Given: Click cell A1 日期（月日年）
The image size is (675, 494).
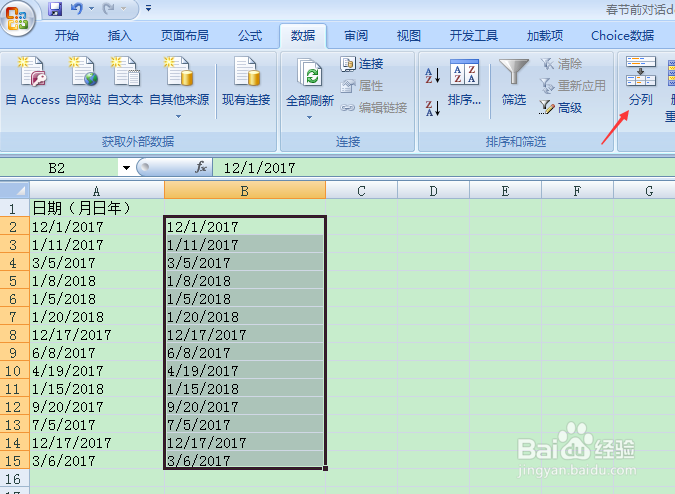Looking at the screenshot, I should pos(97,208).
